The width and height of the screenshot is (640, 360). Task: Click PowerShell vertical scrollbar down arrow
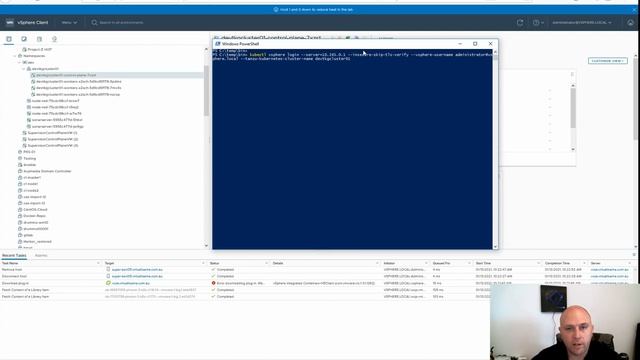pyautogui.click(x=496, y=247)
